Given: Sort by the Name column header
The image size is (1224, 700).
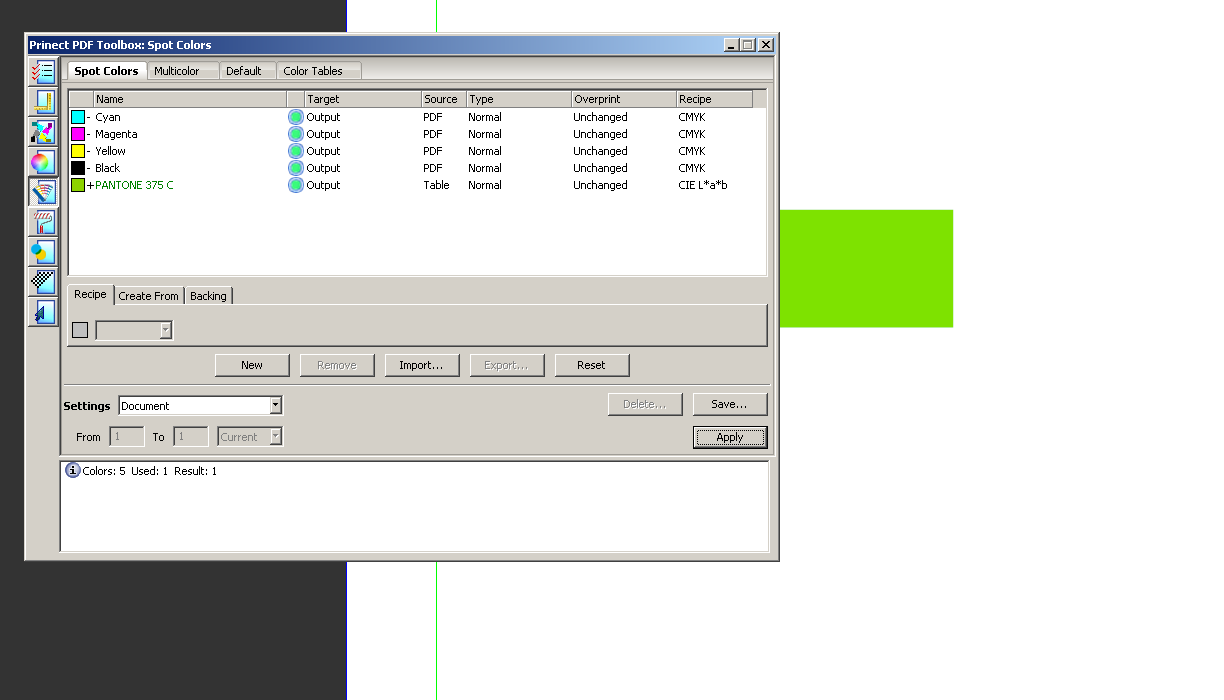Looking at the screenshot, I should pos(190,99).
